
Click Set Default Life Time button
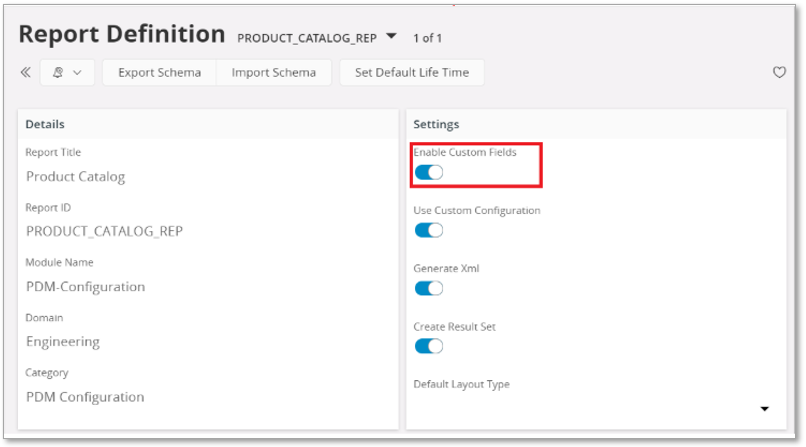[x=412, y=73]
